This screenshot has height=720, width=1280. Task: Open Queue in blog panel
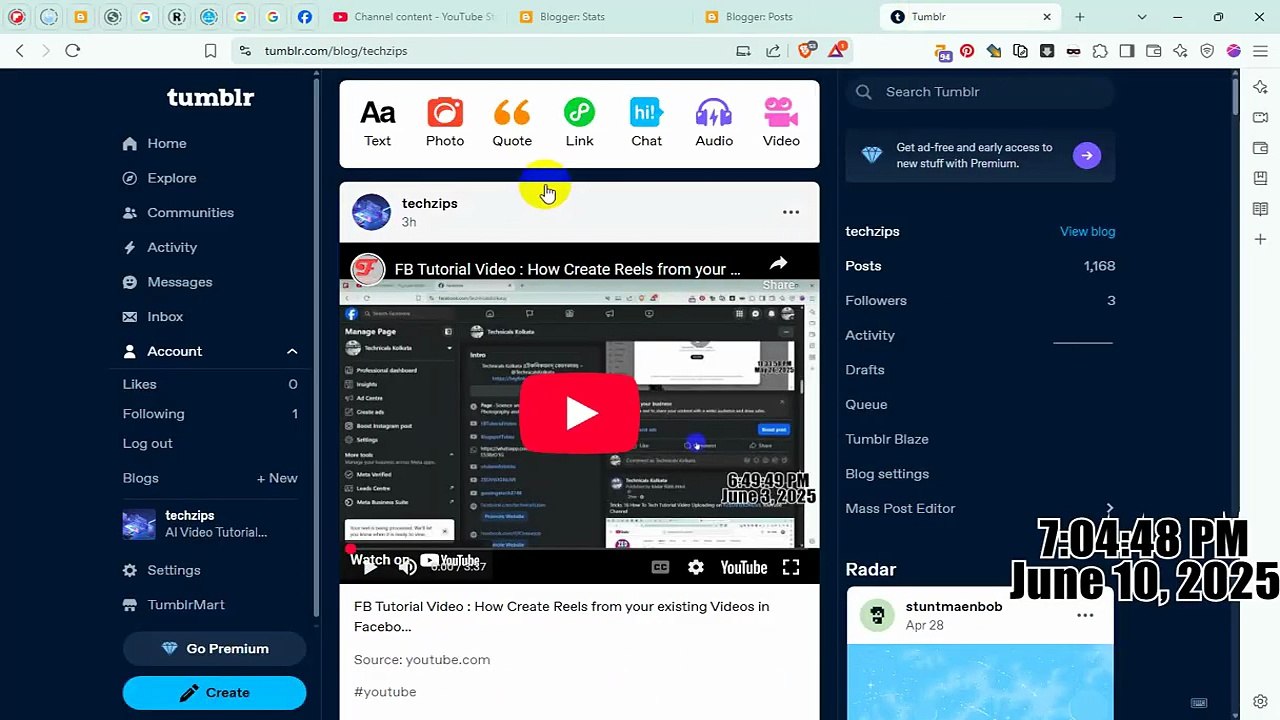click(x=866, y=404)
